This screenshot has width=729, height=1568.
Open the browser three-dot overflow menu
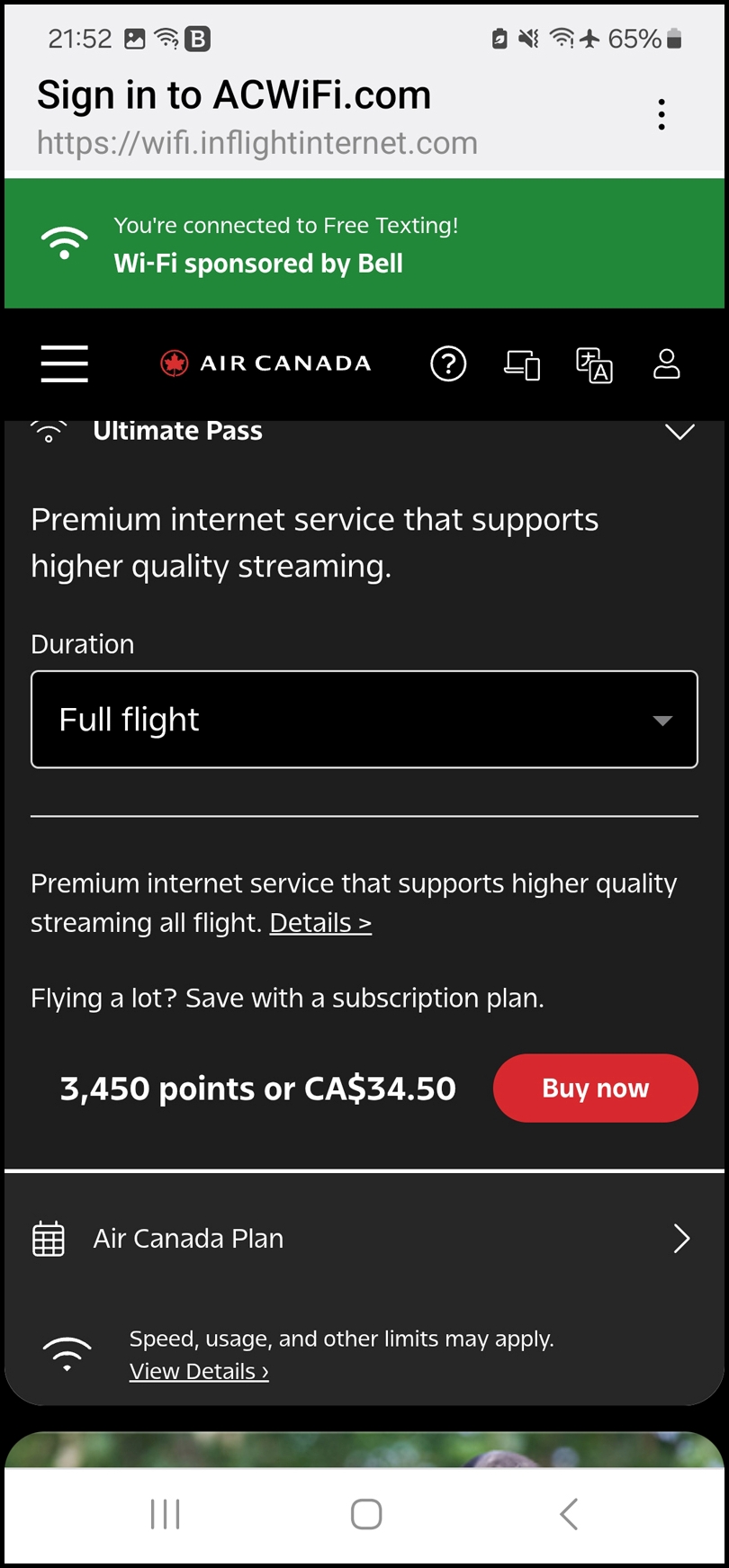click(661, 114)
